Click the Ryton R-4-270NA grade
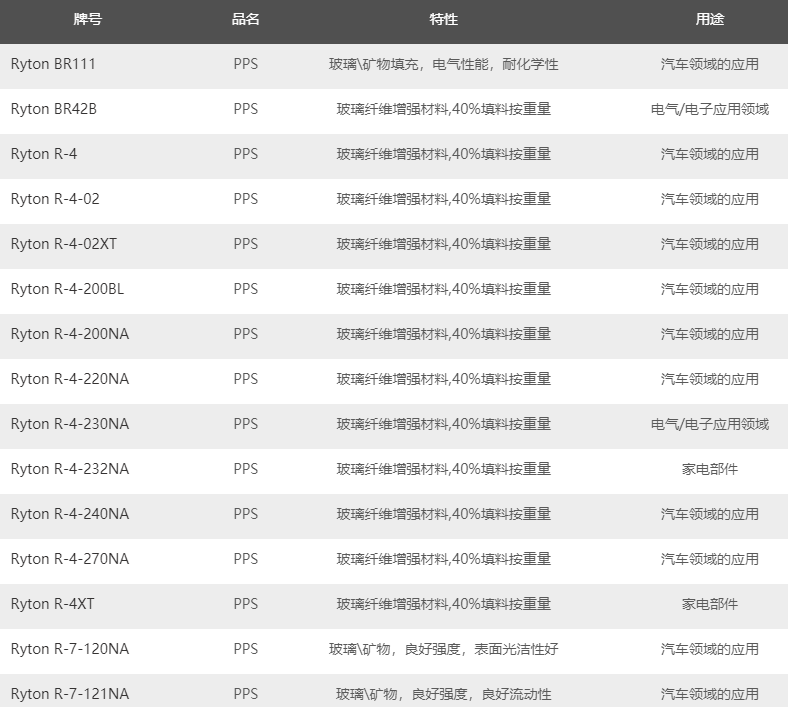Viewport: 788px width, 707px height. 69,559
